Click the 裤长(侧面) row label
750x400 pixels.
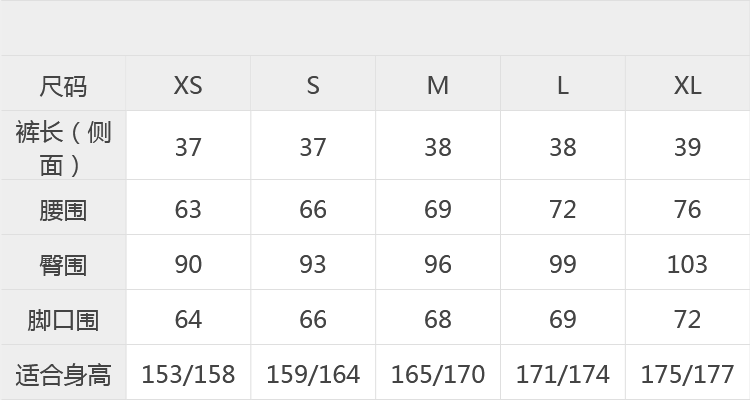63,145
